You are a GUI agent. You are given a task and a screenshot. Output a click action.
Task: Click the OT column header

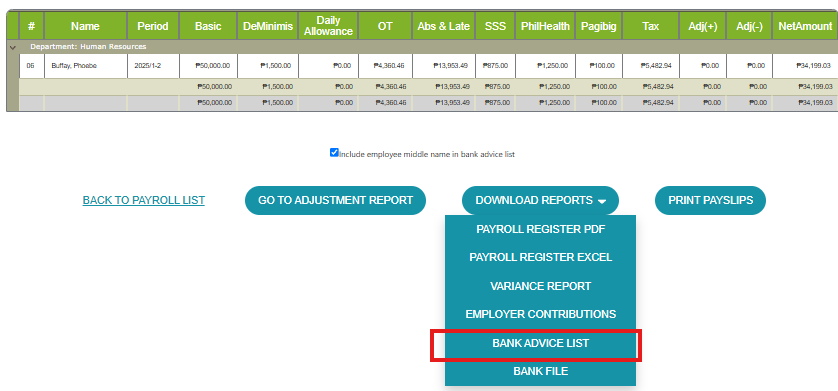(385, 26)
